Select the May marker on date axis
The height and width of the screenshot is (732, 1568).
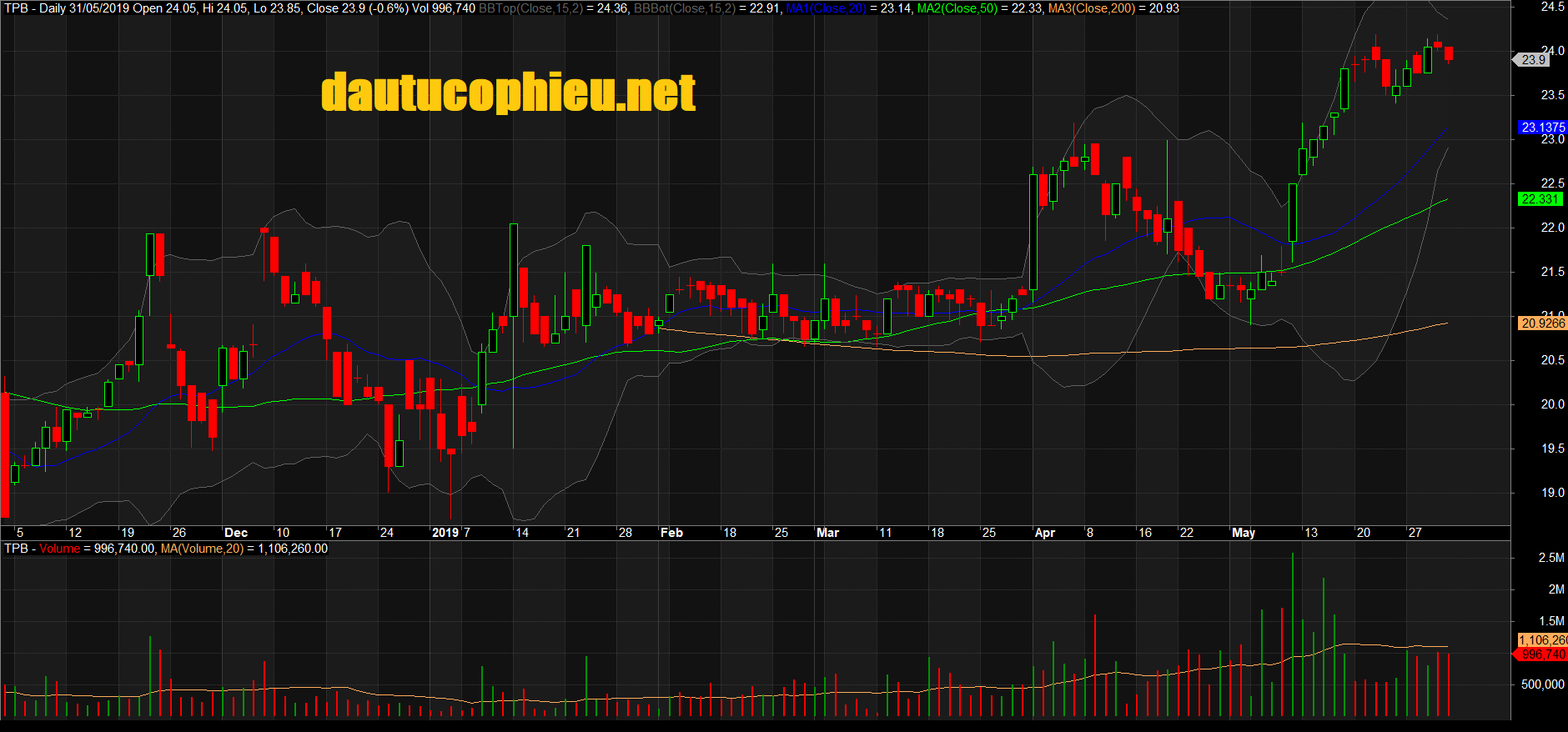pos(1243,533)
